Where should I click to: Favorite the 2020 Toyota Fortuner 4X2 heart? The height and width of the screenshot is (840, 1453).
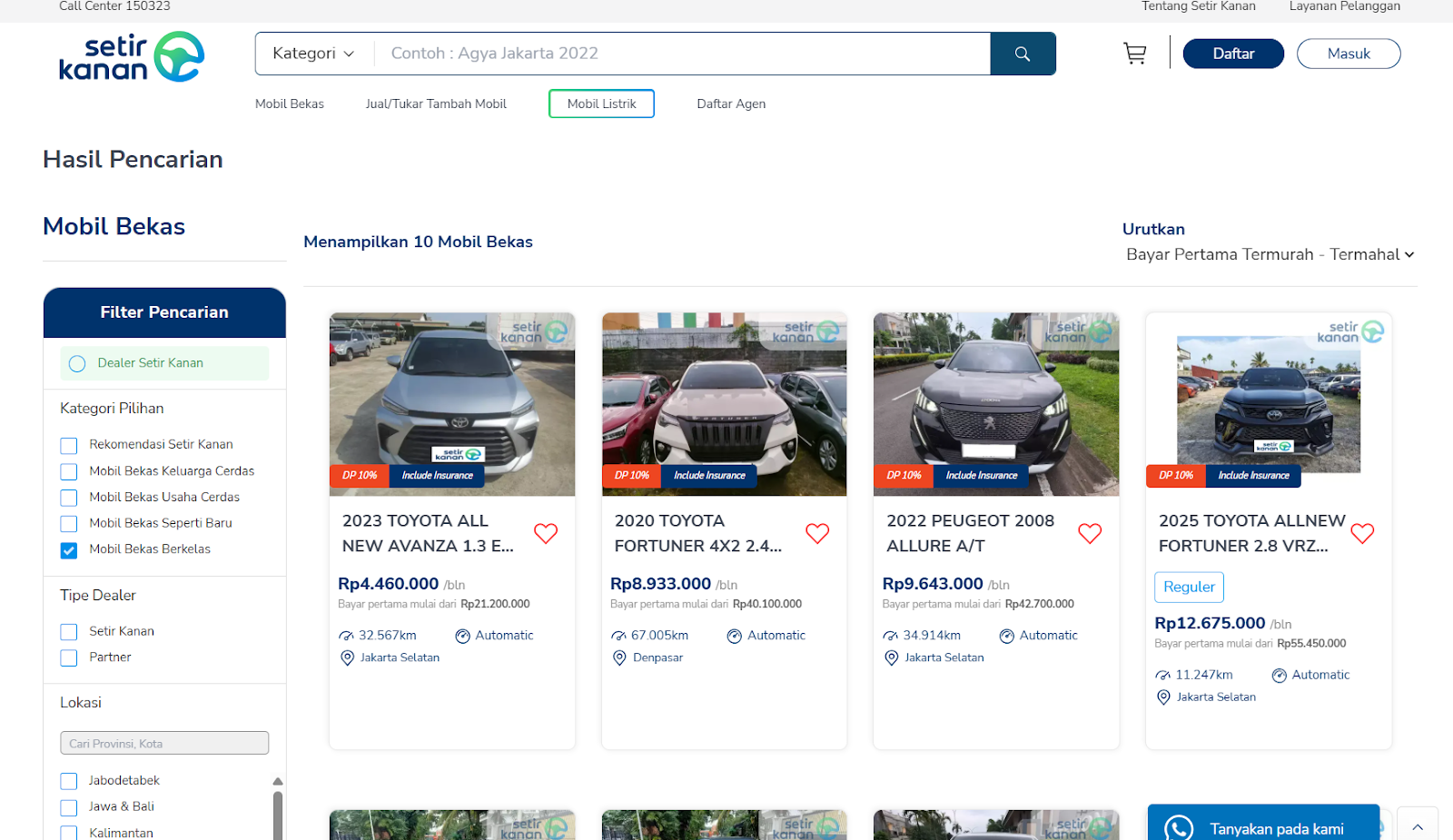click(817, 533)
